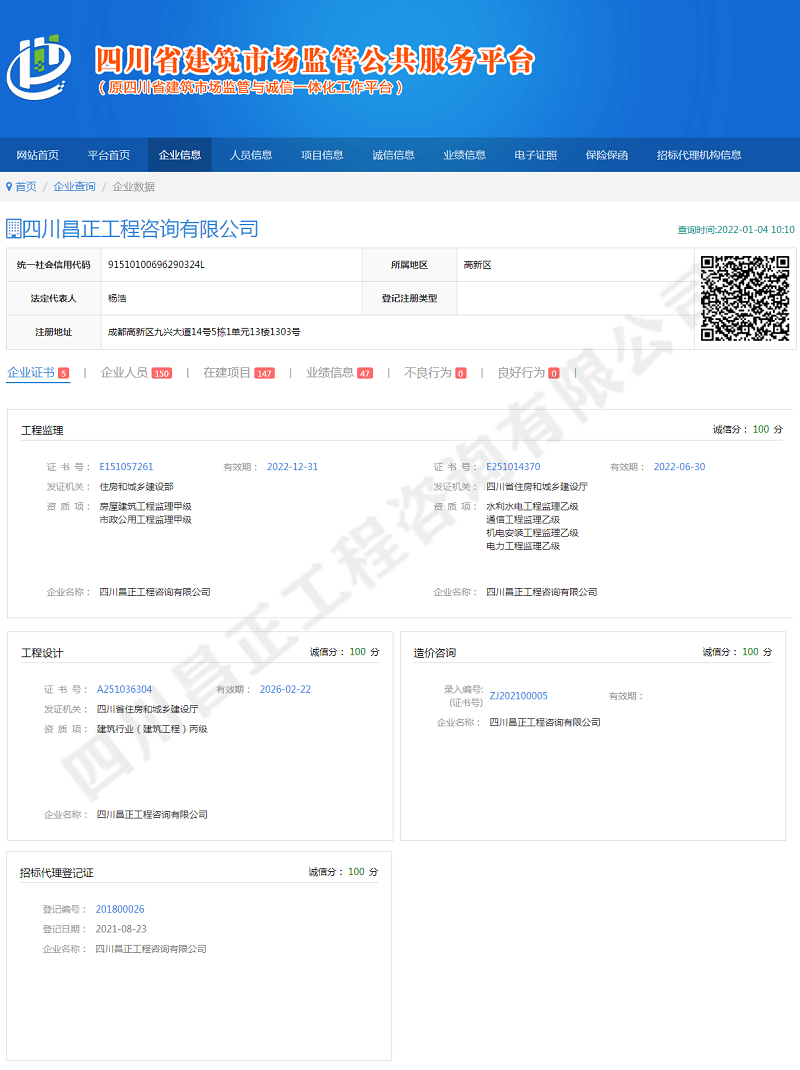The width and height of the screenshot is (800, 1070).
Task: Open 人员信息 navigation item
Action: pyautogui.click(x=251, y=155)
